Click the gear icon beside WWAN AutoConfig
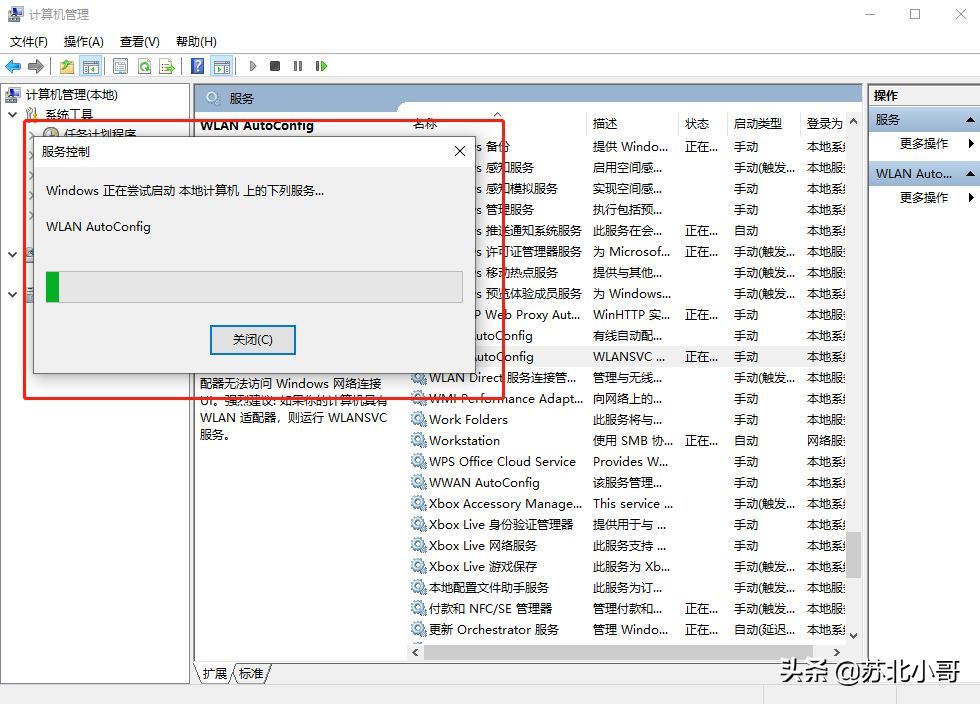The image size is (980, 704). coord(418,482)
